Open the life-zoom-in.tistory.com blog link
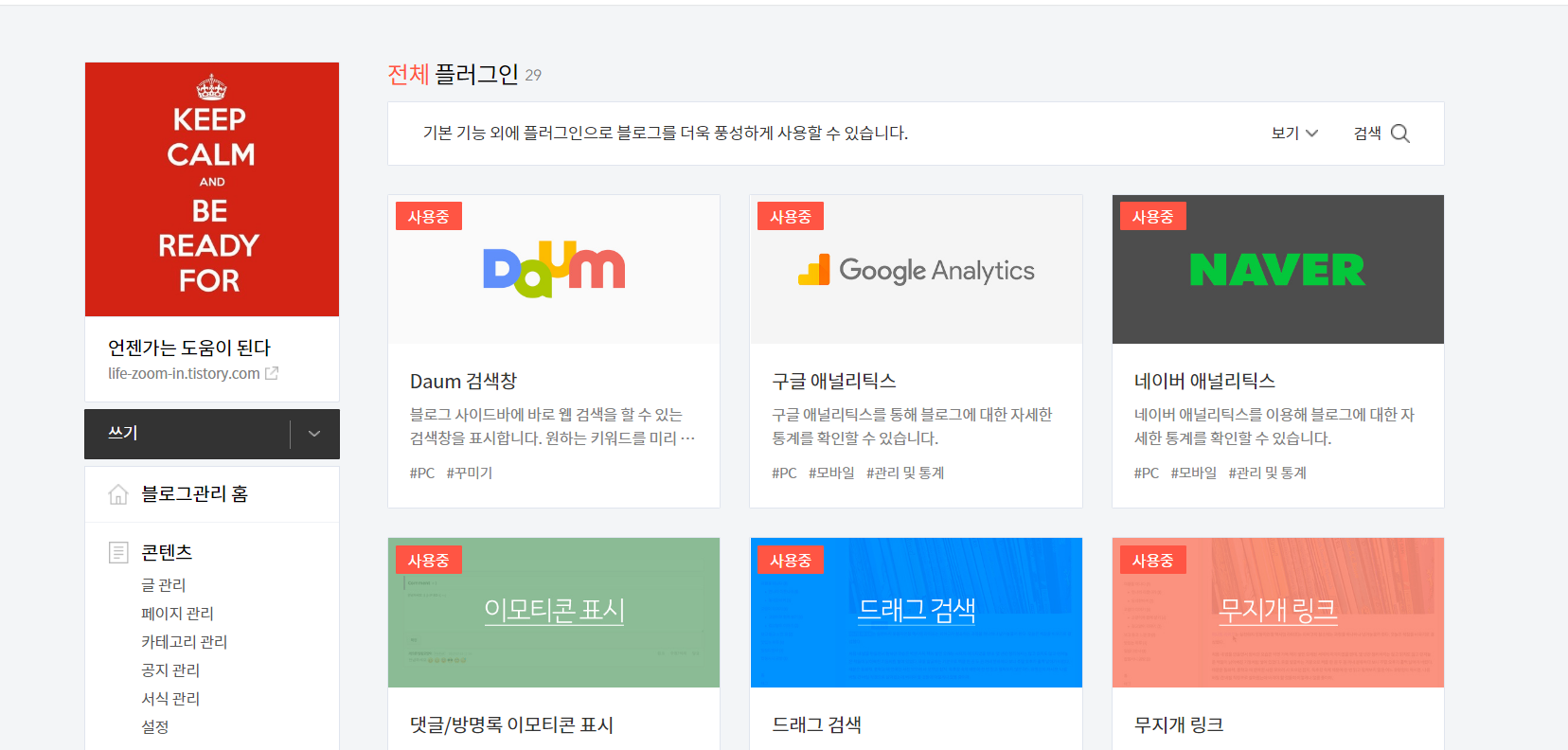 coord(184,373)
